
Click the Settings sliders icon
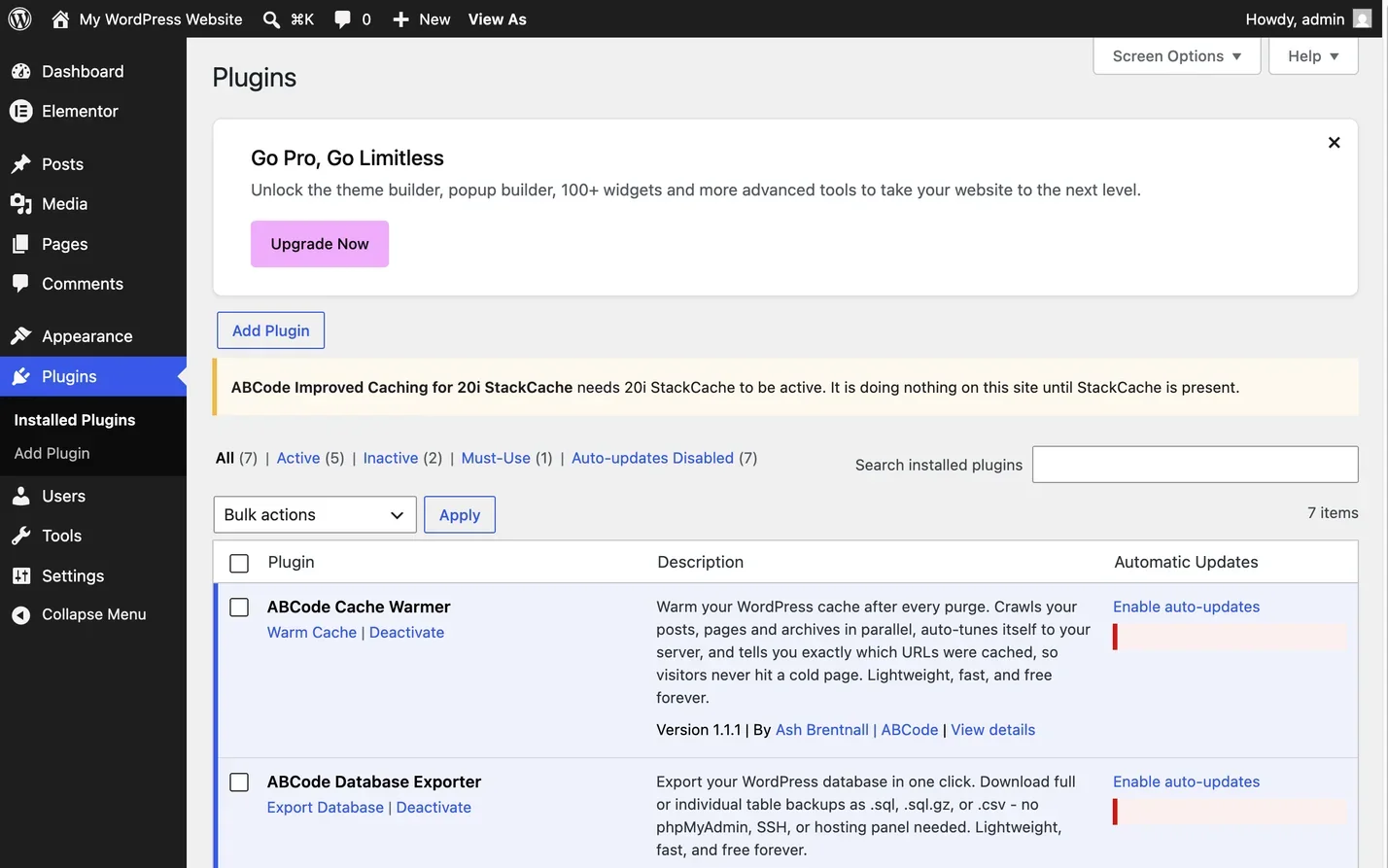[20, 575]
